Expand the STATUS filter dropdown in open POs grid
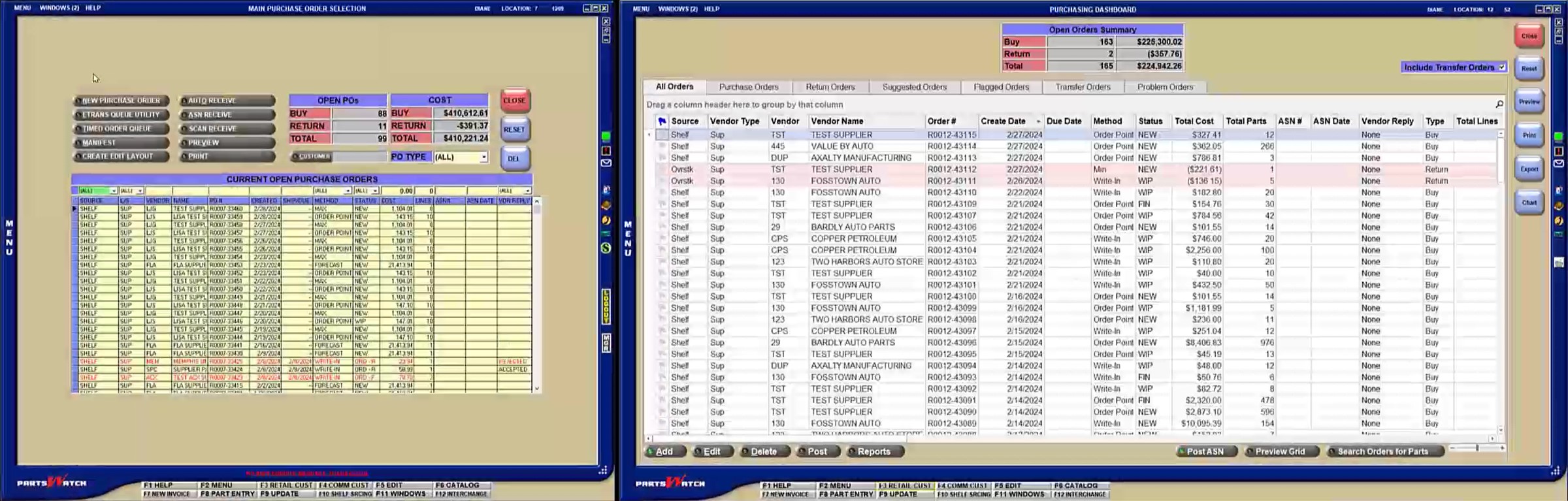Screen dimensions: 1568x501 click(375, 191)
